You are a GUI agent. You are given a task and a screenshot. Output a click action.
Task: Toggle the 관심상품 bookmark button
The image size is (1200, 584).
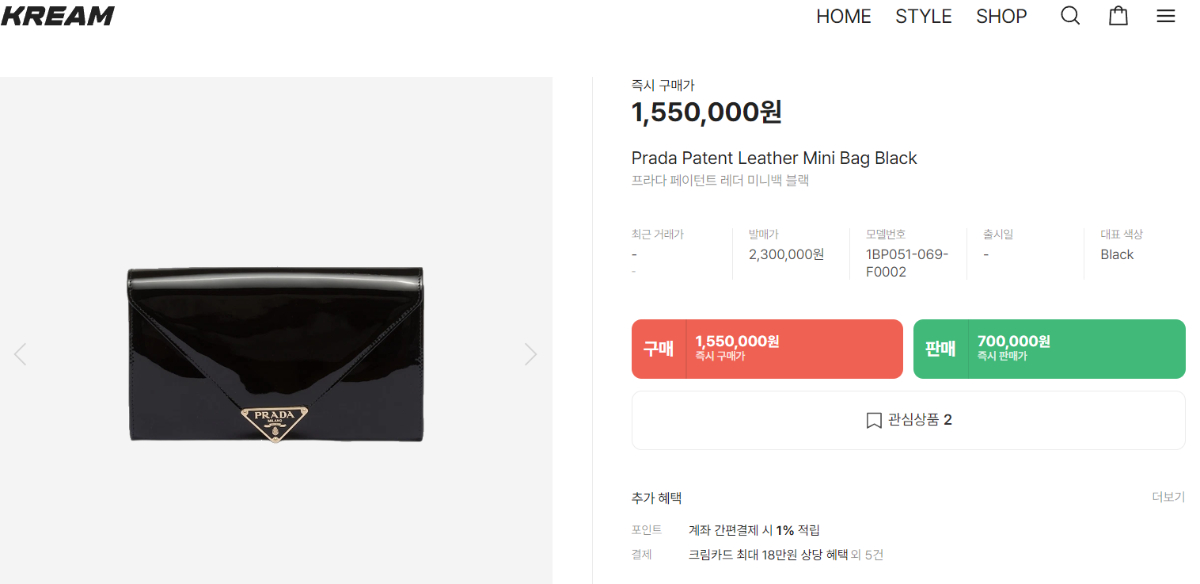908,420
